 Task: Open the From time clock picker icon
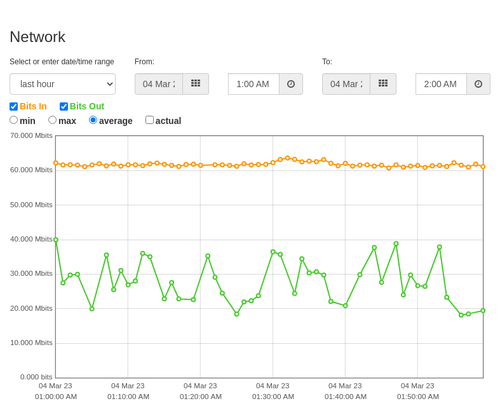[291, 84]
